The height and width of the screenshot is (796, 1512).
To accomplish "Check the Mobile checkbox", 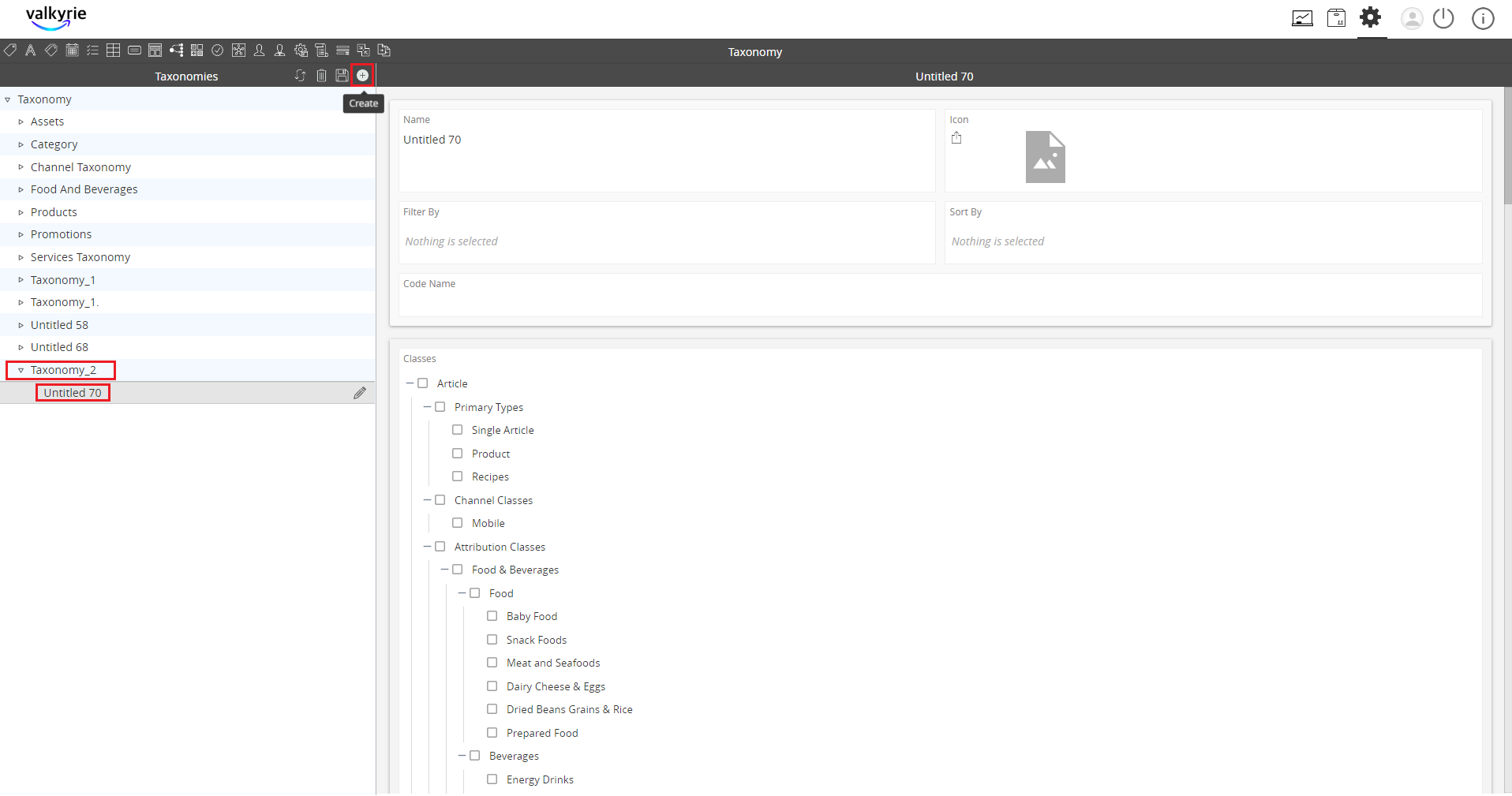I will coord(458,523).
